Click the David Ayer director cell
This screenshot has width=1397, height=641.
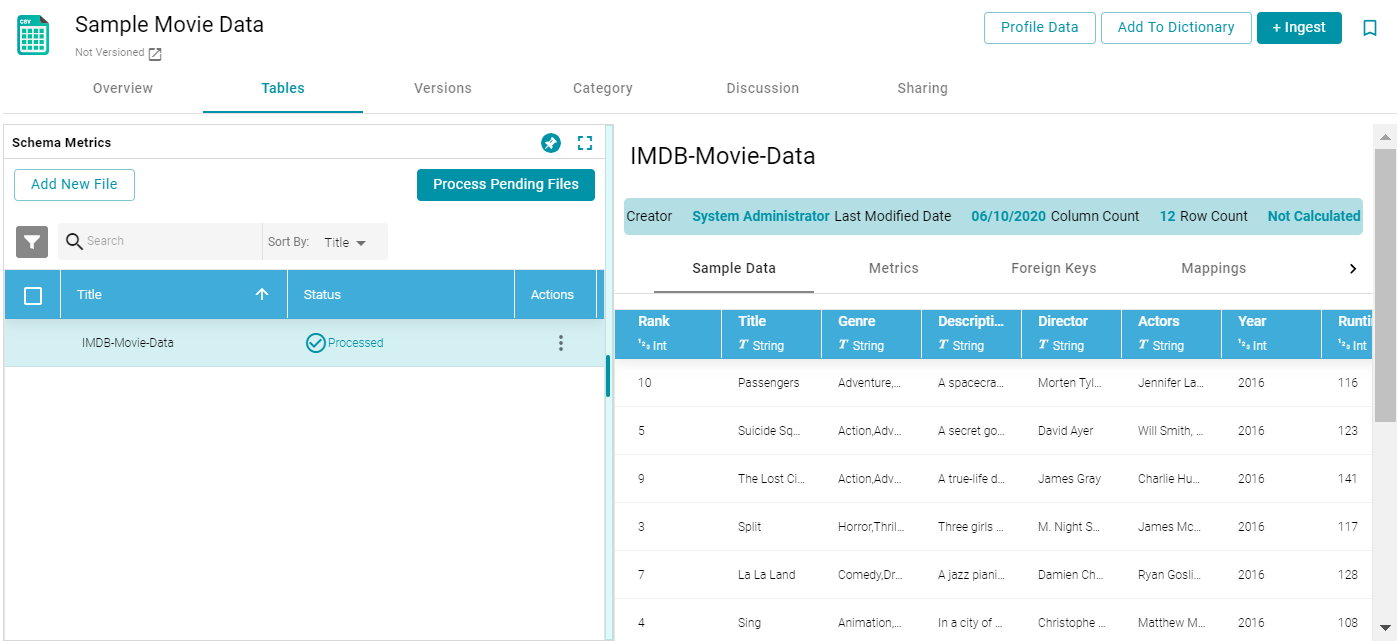(1066, 431)
